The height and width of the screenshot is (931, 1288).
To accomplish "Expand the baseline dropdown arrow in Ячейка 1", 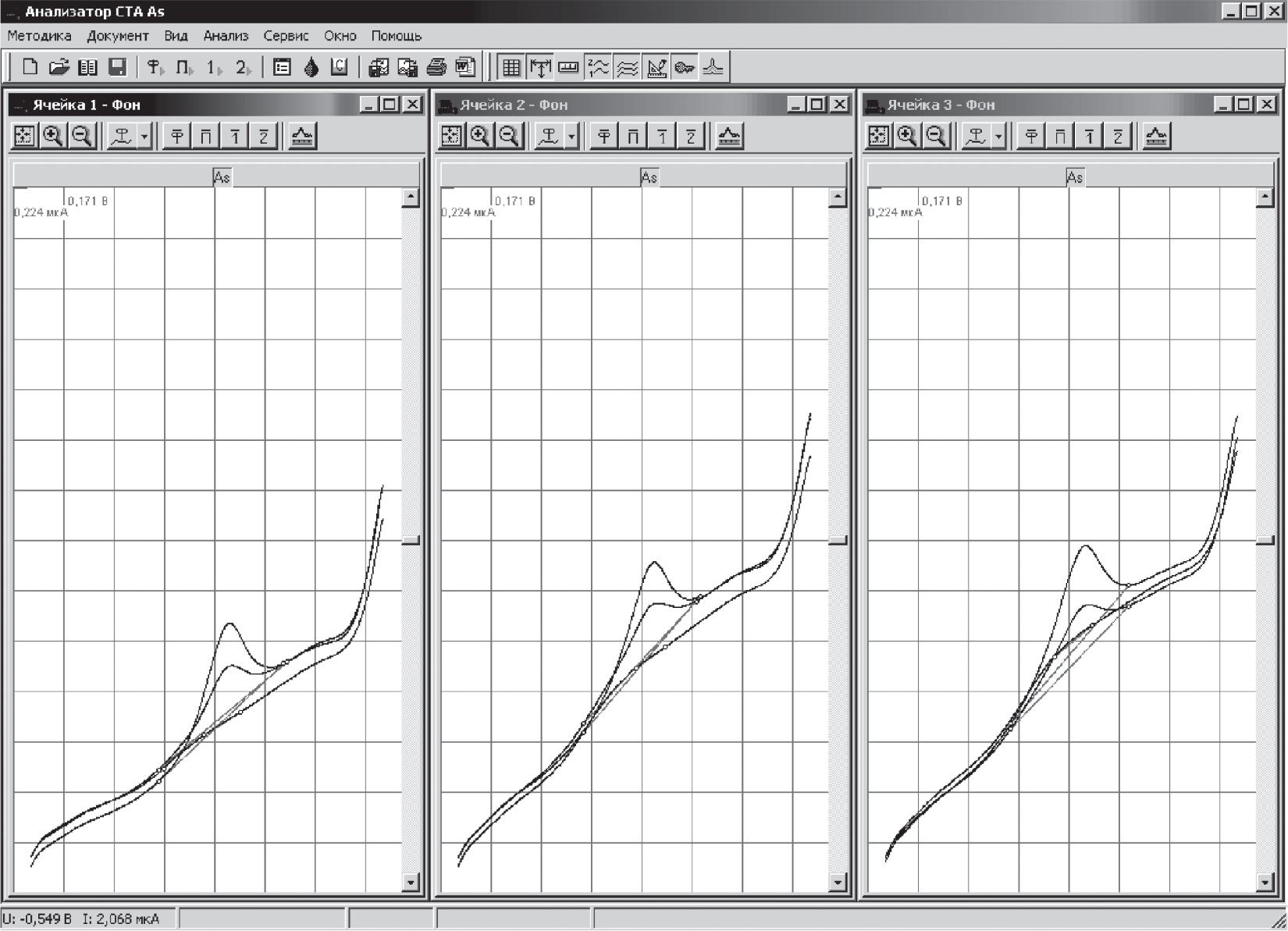I will click(144, 137).
